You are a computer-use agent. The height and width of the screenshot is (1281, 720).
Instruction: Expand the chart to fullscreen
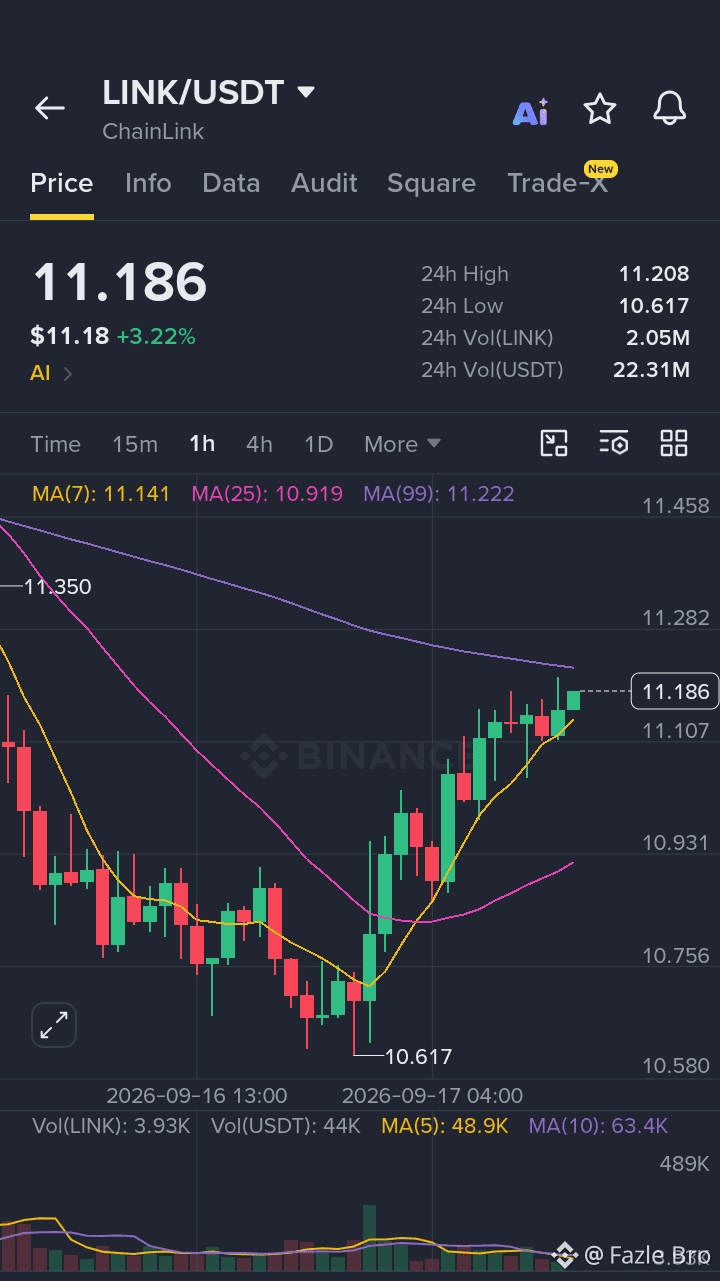54,1025
